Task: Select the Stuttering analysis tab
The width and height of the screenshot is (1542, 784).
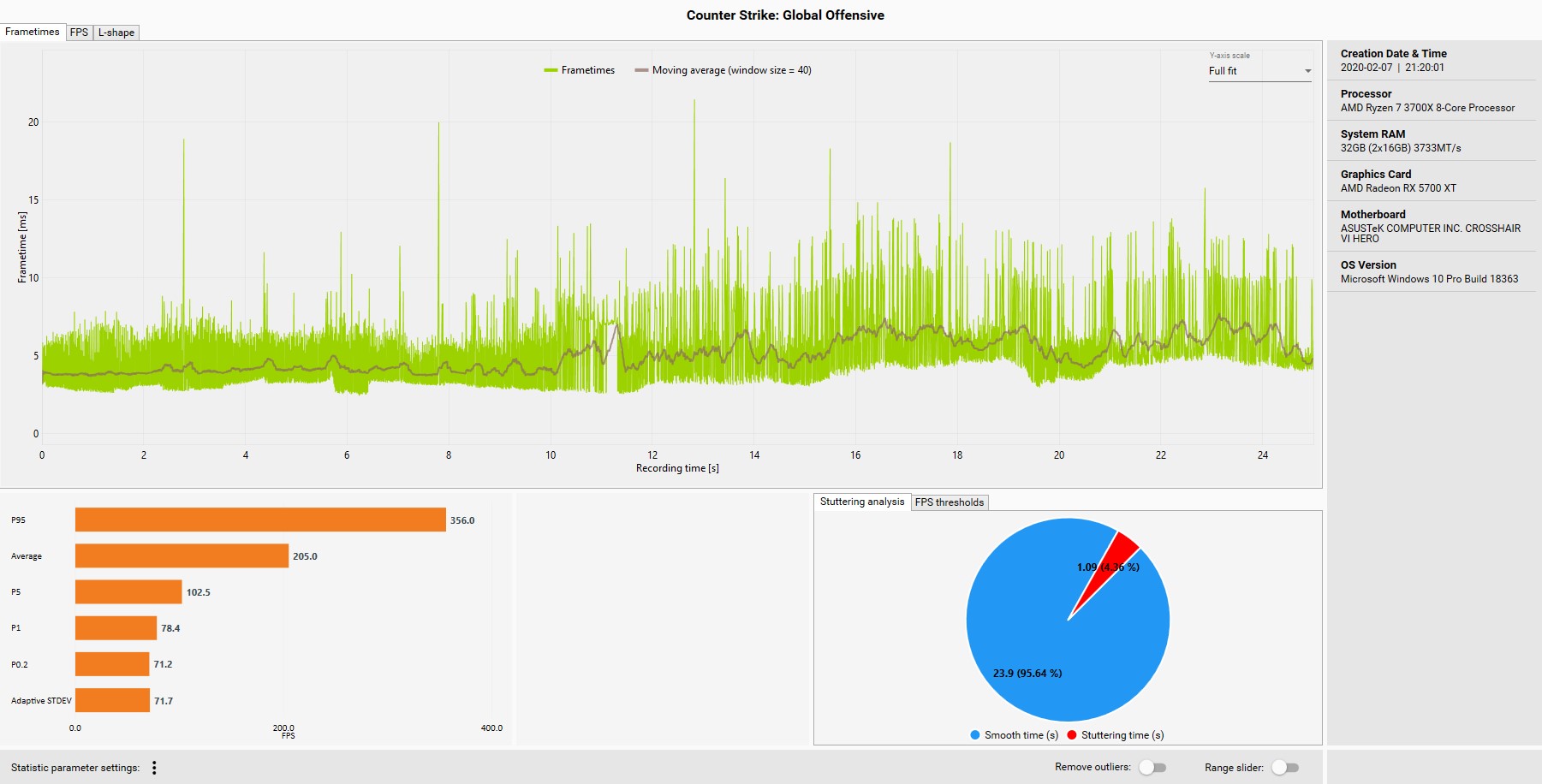Action: click(x=862, y=502)
